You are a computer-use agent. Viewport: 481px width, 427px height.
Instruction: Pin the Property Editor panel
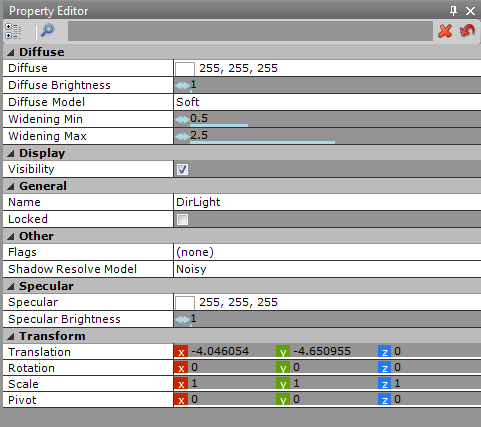tap(453, 11)
